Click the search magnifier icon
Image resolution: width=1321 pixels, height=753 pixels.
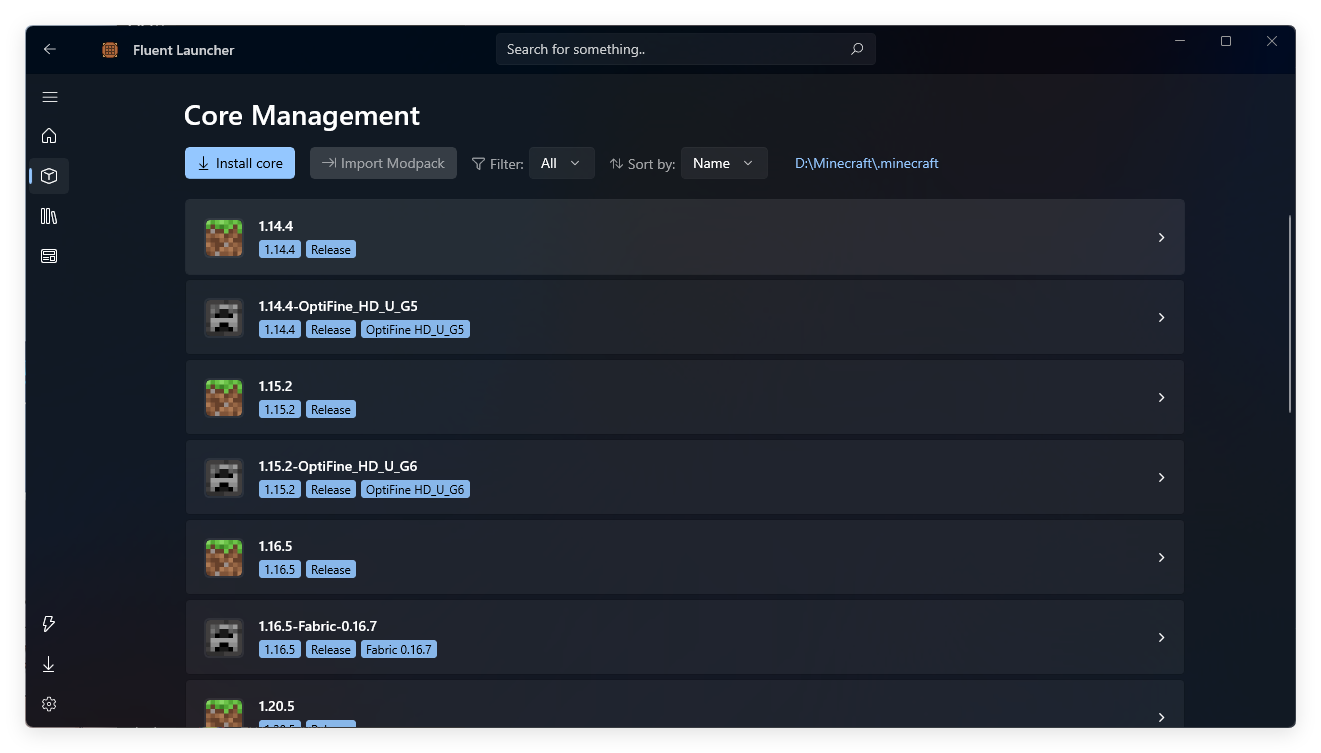pos(857,49)
